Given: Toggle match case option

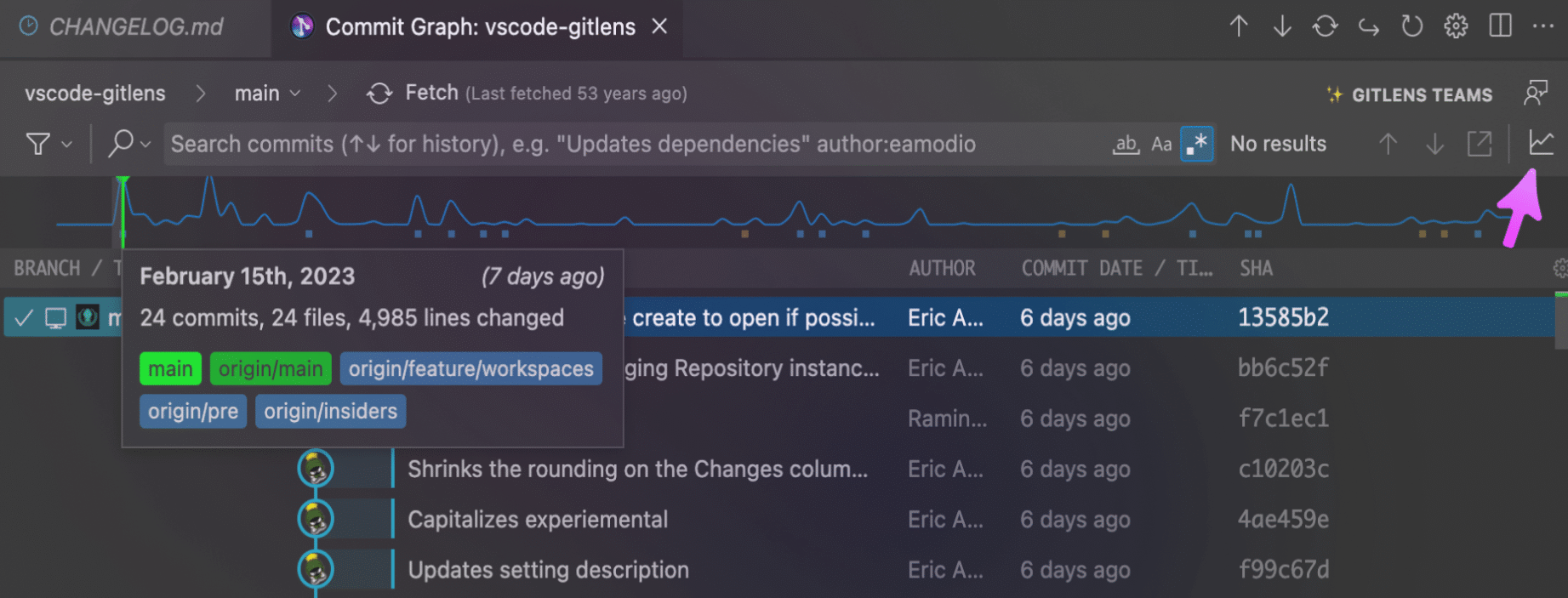Looking at the screenshot, I should pyautogui.click(x=1161, y=144).
